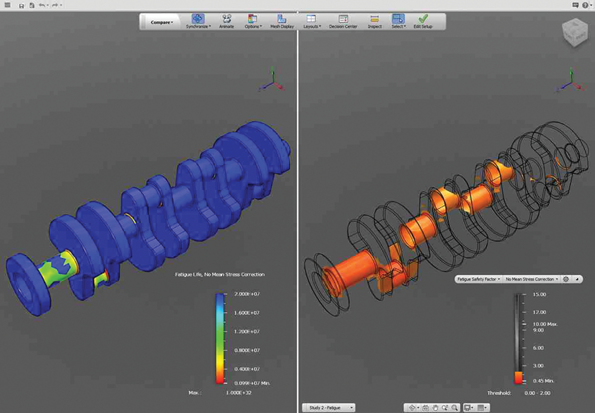Click the Redo arrow icon
Screen dimensions: 595x413
coord(55,5)
